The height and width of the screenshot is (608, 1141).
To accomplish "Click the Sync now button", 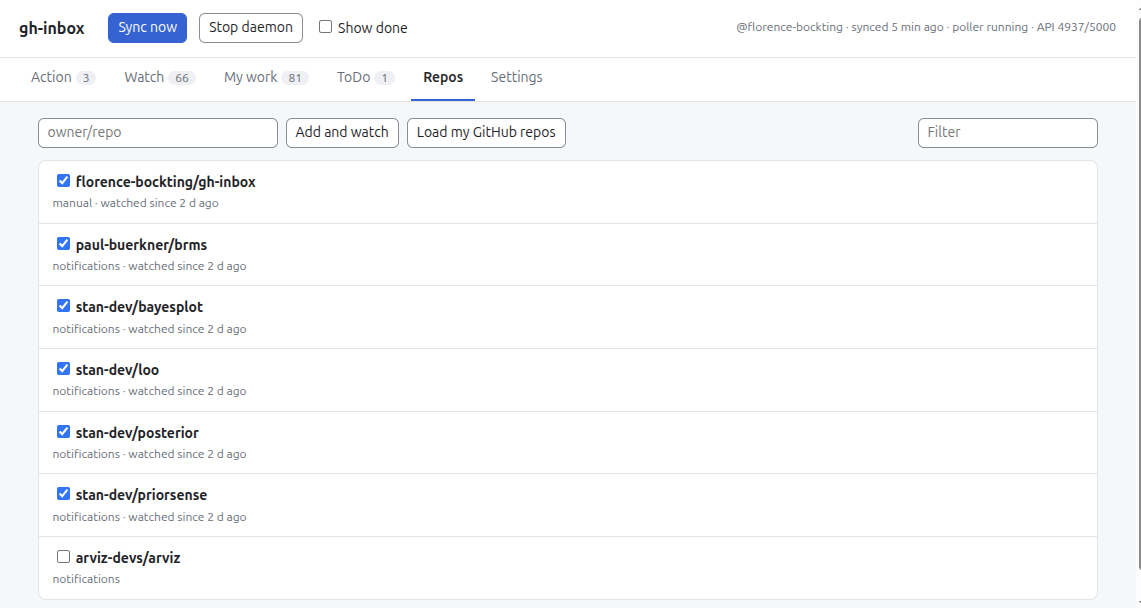I will (147, 28).
